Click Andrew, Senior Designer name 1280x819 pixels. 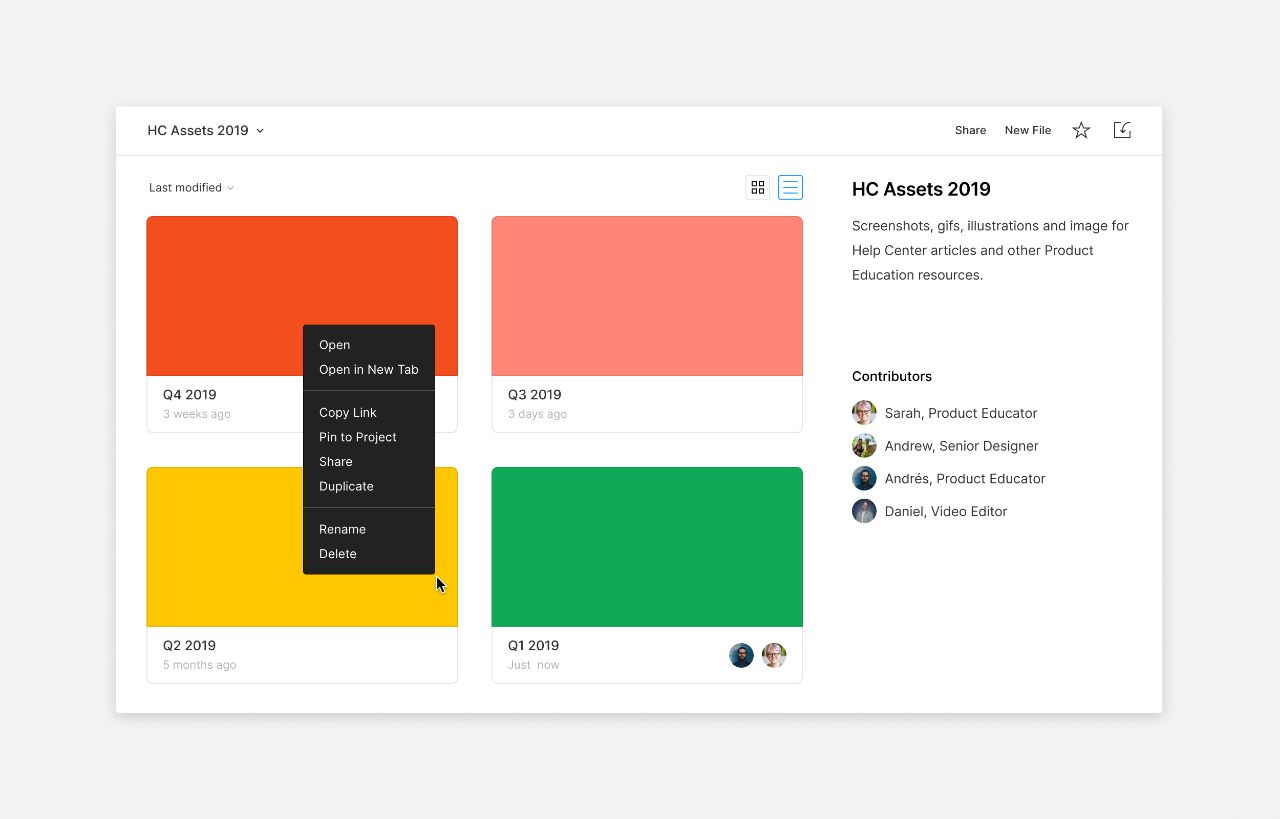(962, 446)
